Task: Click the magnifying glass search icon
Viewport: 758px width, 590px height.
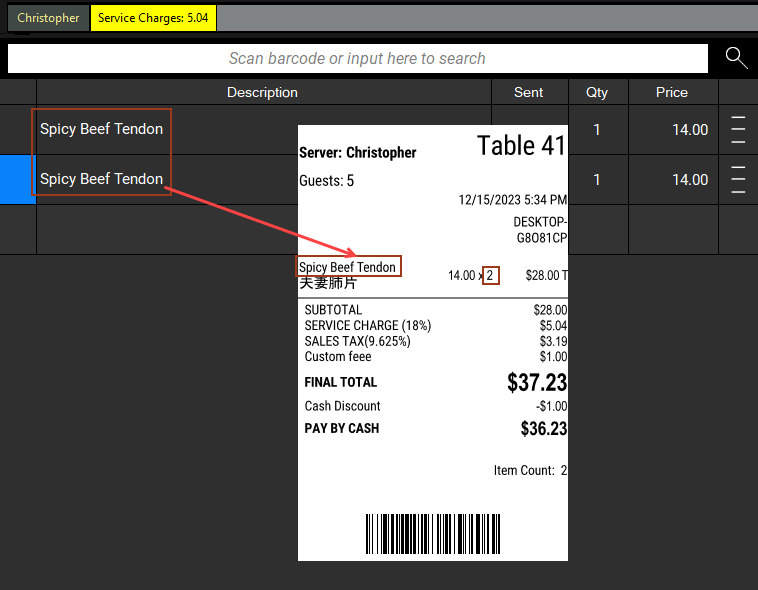Action: (x=736, y=58)
